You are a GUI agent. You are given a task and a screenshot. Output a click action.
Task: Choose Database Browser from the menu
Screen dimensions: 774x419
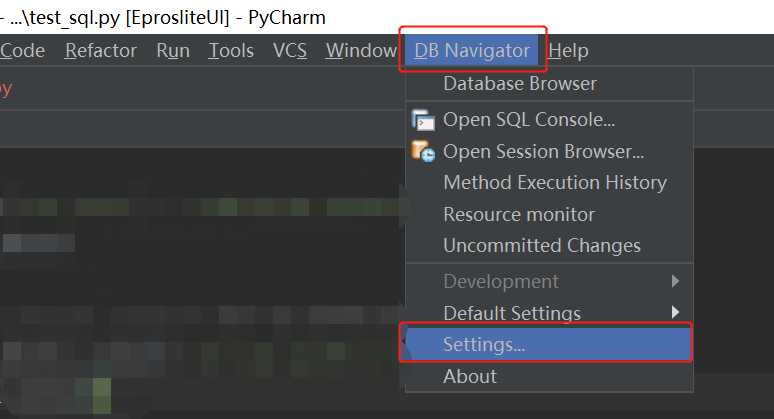[519, 83]
